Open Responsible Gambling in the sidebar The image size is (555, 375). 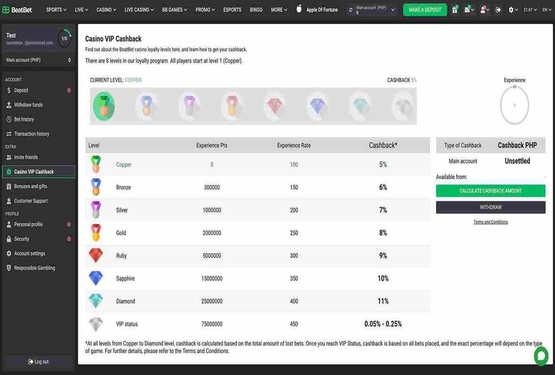point(38,268)
